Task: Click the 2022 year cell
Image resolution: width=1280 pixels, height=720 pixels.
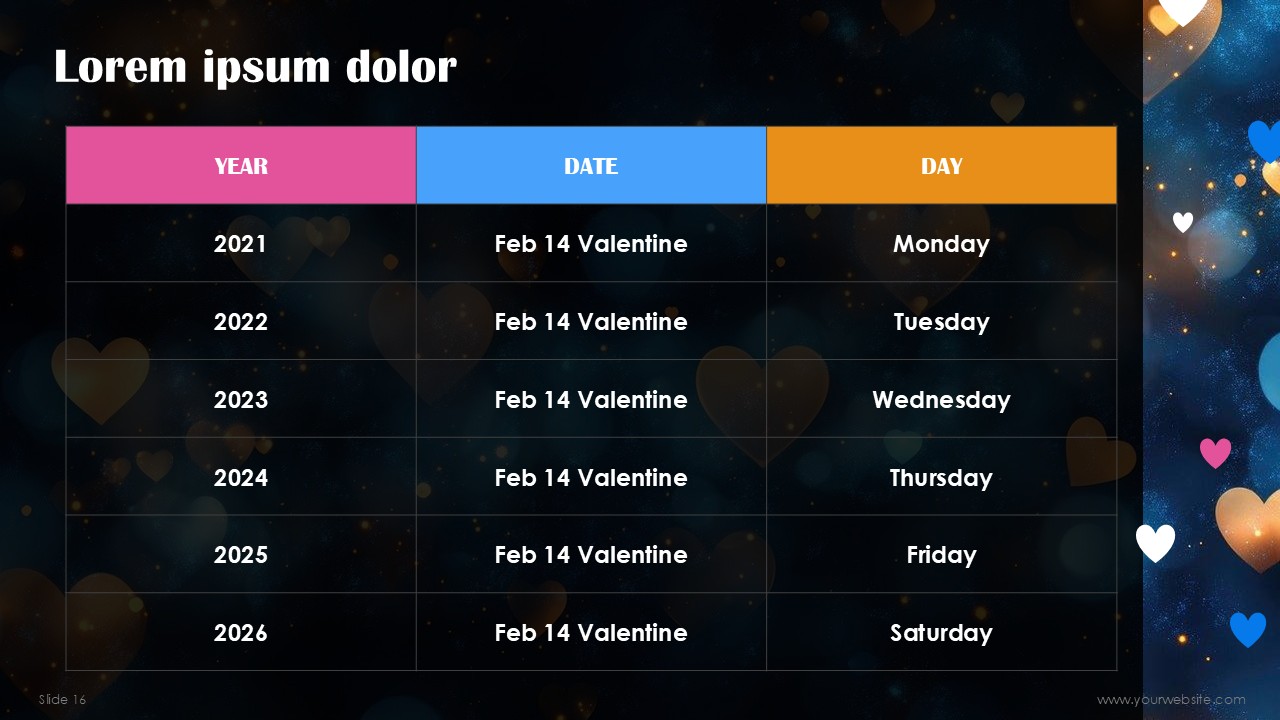Action: pyautogui.click(x=241, y=321)
